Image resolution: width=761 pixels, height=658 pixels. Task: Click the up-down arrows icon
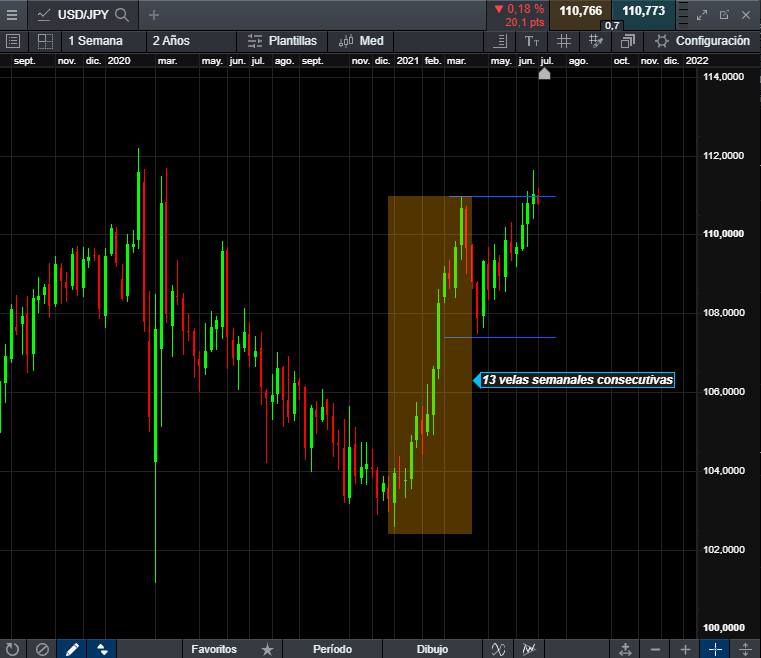[x=102, y=649]
